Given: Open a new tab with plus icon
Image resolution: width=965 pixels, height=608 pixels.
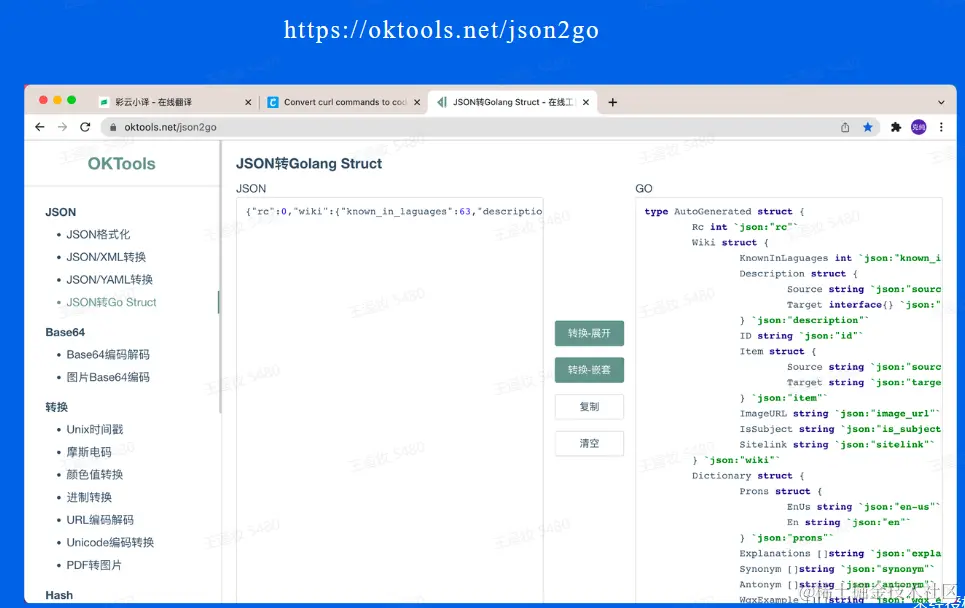Looking at the screenshot, I should click(612, 102).
